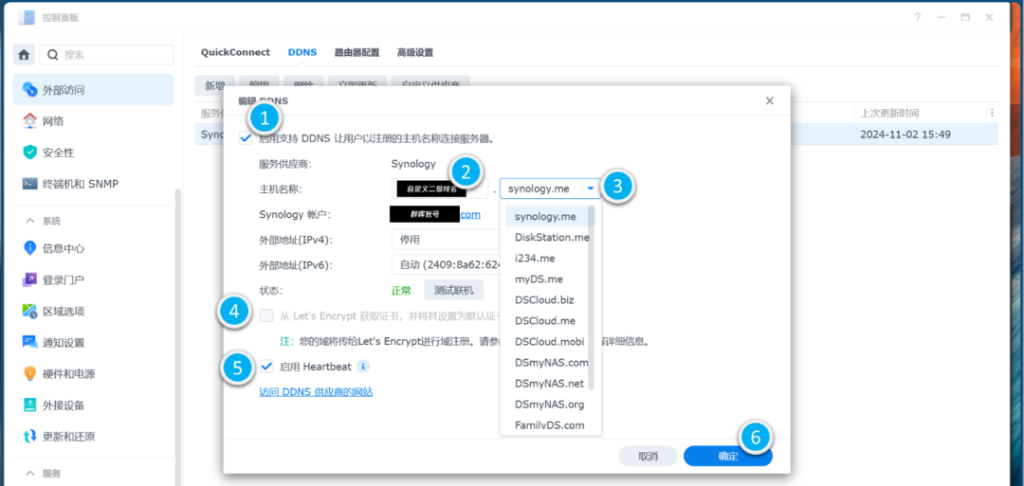The width and height of the screenshot is (1024, 486).
Task: Click the last update time column header
Action: click(x=890, y=113)
